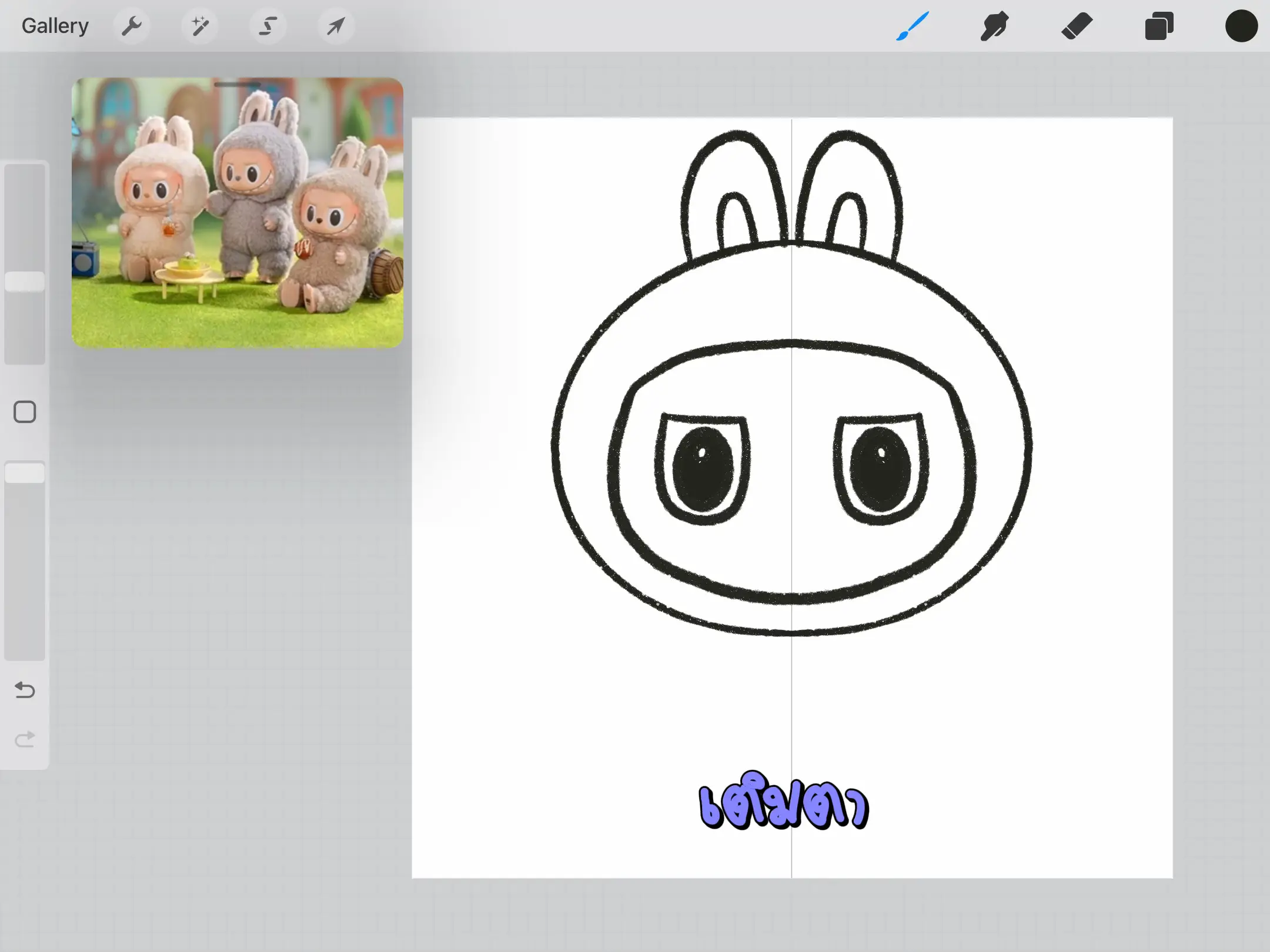Image resolution: width=1270 pixels, height=952 pixels.
Task: Click the brush opacity slider handle
Action: click(25, 473)
